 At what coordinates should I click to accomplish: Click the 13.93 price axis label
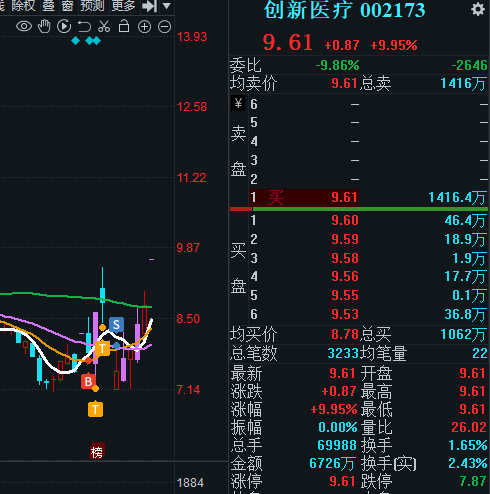coord(192,37)
